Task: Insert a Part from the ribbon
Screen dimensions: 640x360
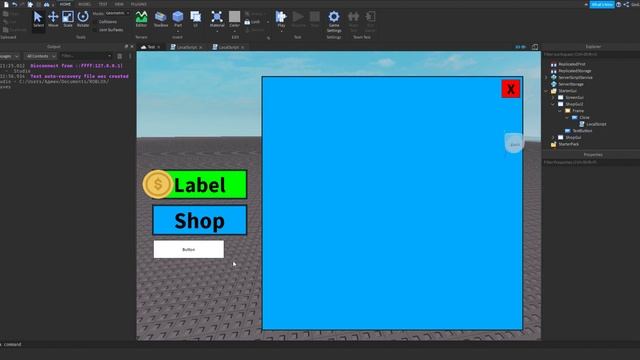Action: [x=178, y=19]
